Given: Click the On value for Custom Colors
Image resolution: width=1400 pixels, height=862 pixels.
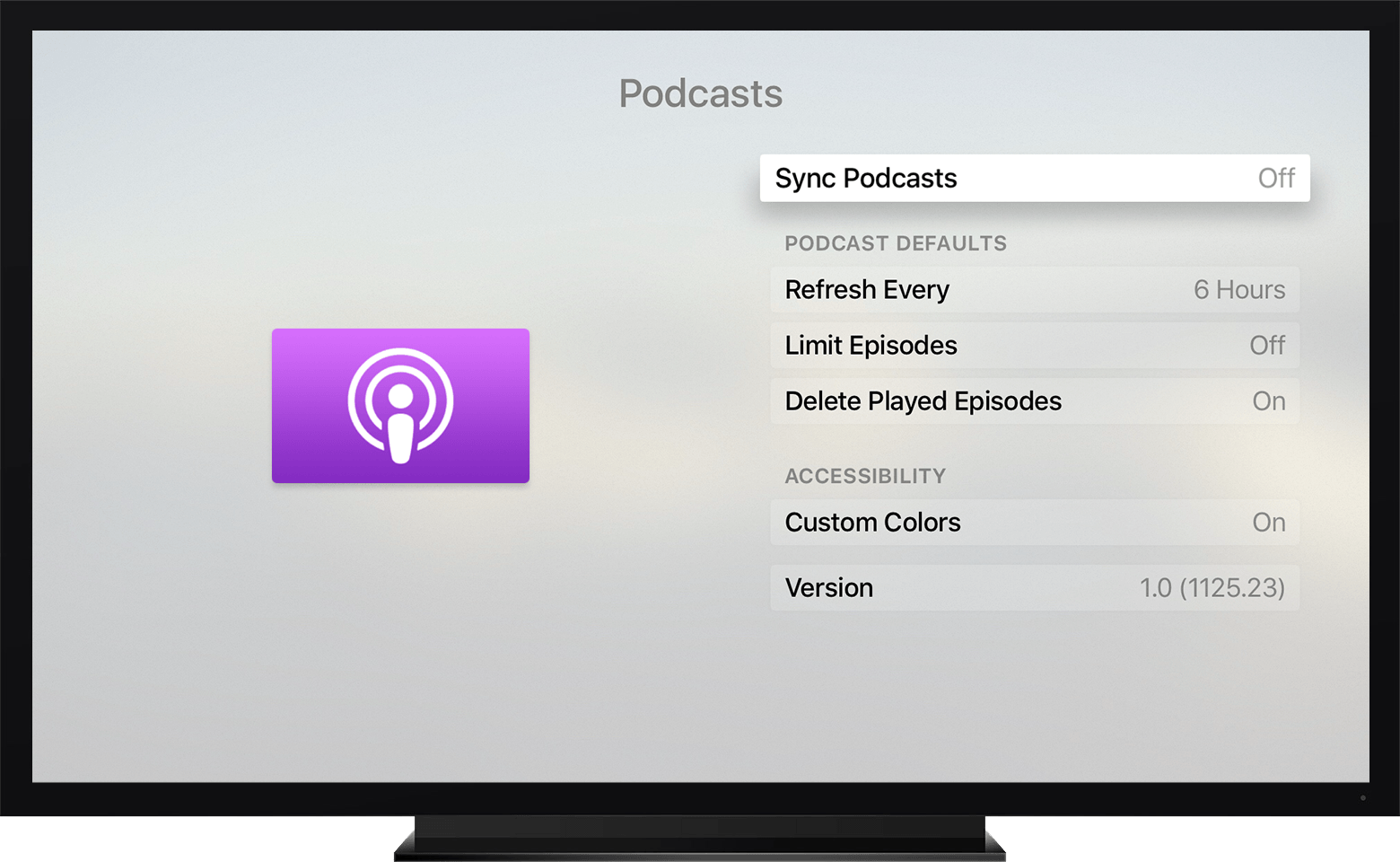Looking at the screenshot, I should [1269, 522].
